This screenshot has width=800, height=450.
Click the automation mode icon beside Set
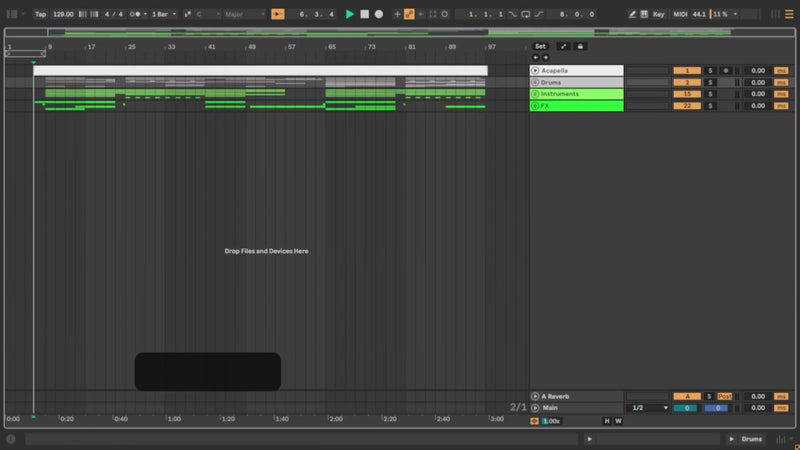562,46
